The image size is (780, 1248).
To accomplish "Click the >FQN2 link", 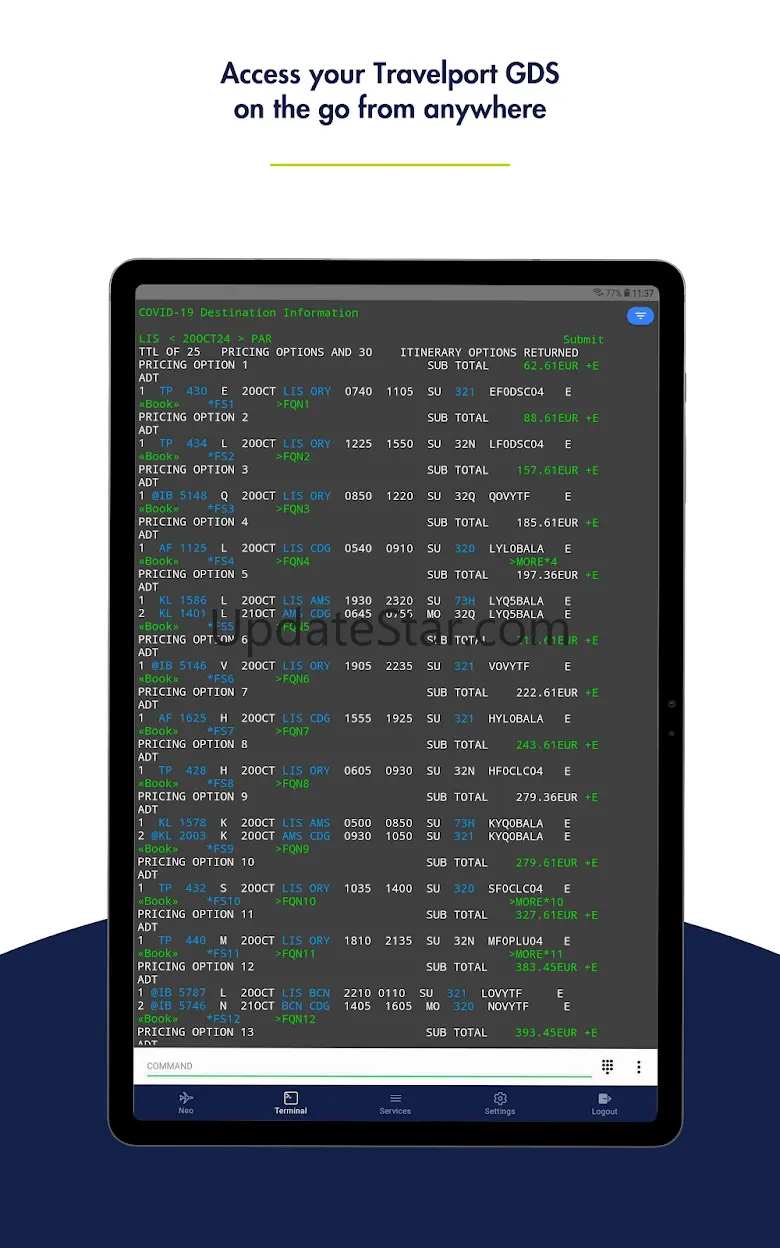I will (293, 457).
